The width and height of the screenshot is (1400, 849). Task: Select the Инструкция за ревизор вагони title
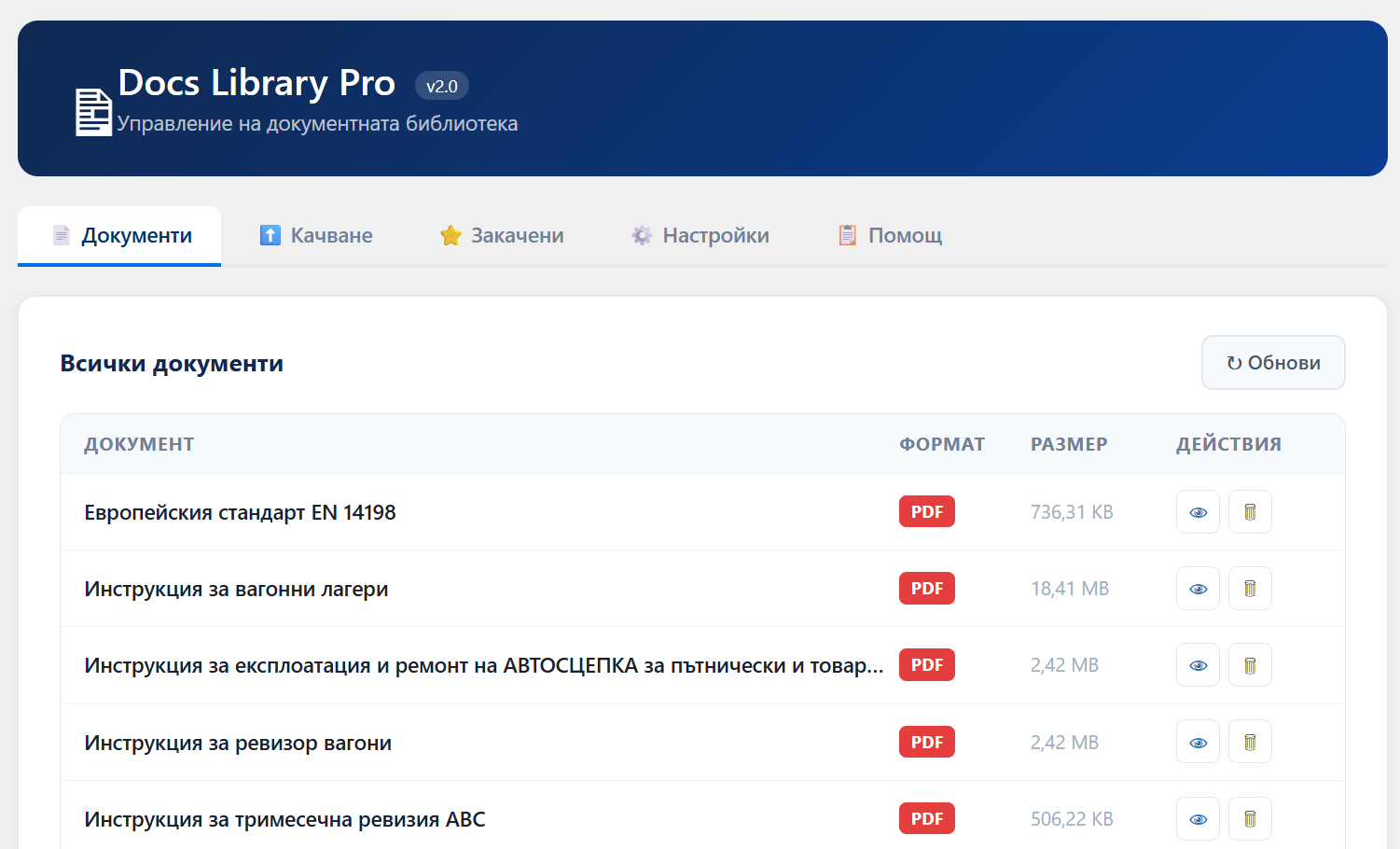coord(238,743)
